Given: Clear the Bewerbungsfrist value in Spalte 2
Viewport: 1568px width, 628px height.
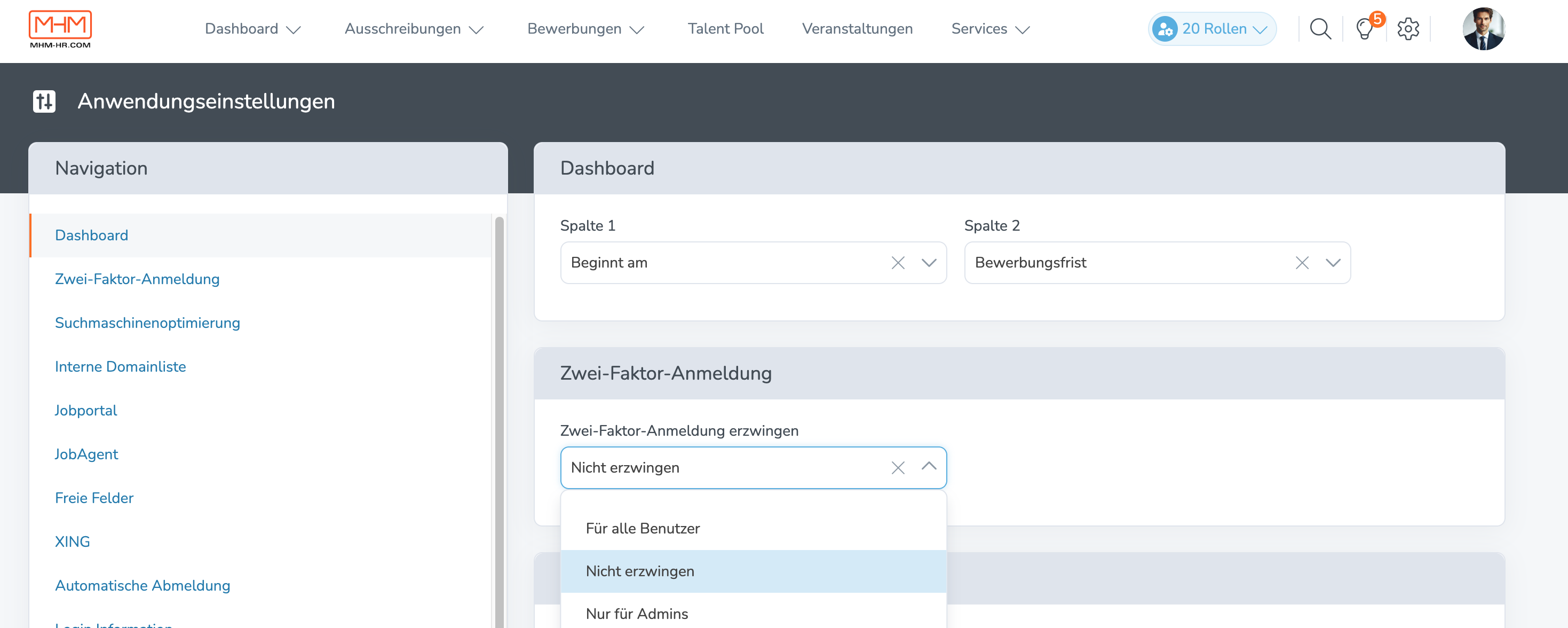Looking at the screenshot, I should (x=1302, y=263).
